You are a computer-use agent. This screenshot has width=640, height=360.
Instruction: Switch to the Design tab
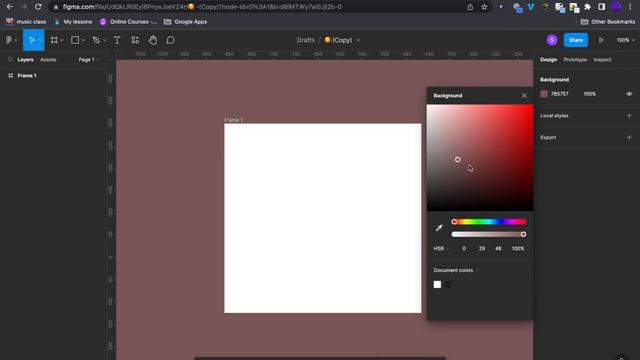click(548, 60)
